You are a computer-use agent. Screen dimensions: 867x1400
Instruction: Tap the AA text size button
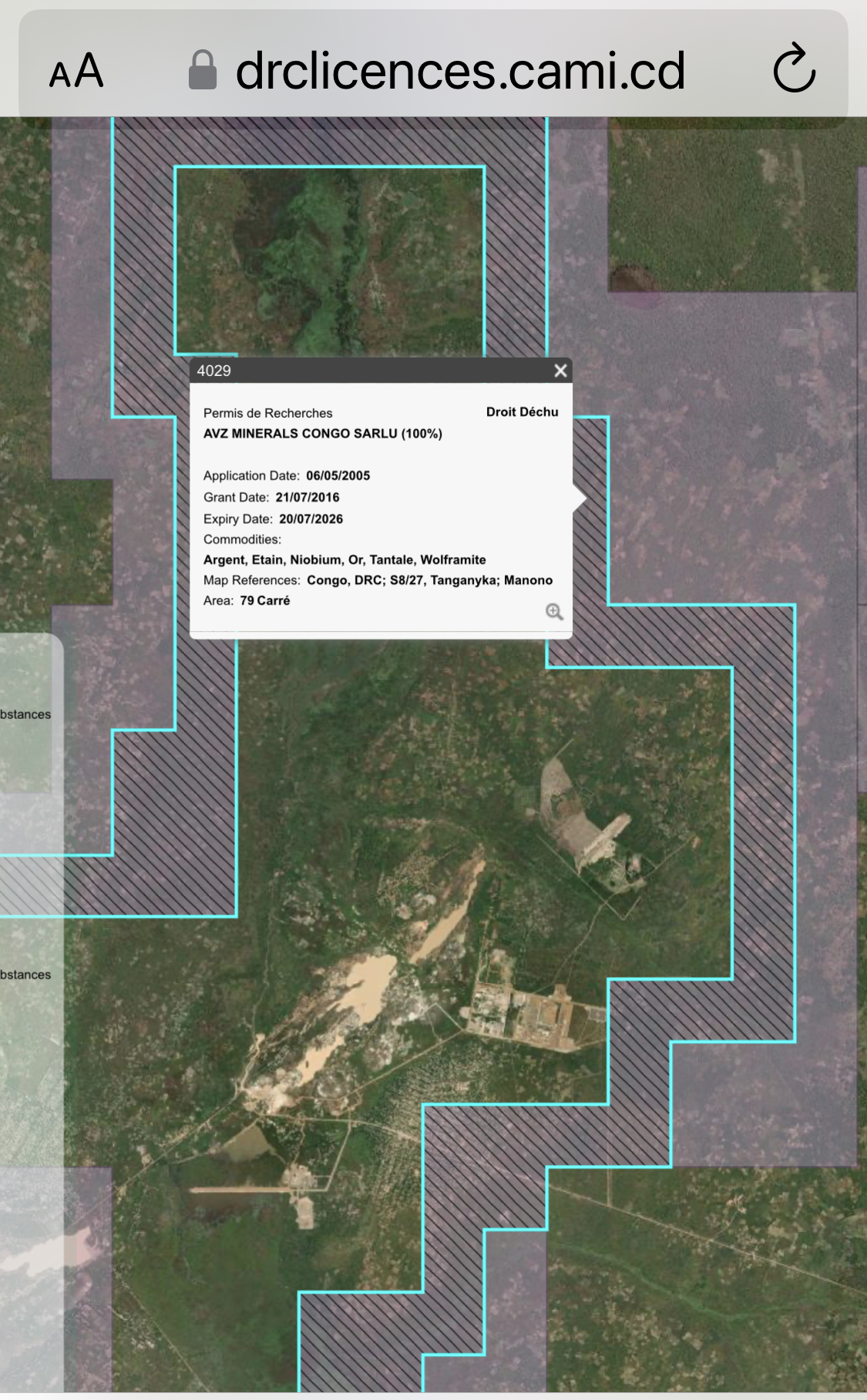pos(76,72)
